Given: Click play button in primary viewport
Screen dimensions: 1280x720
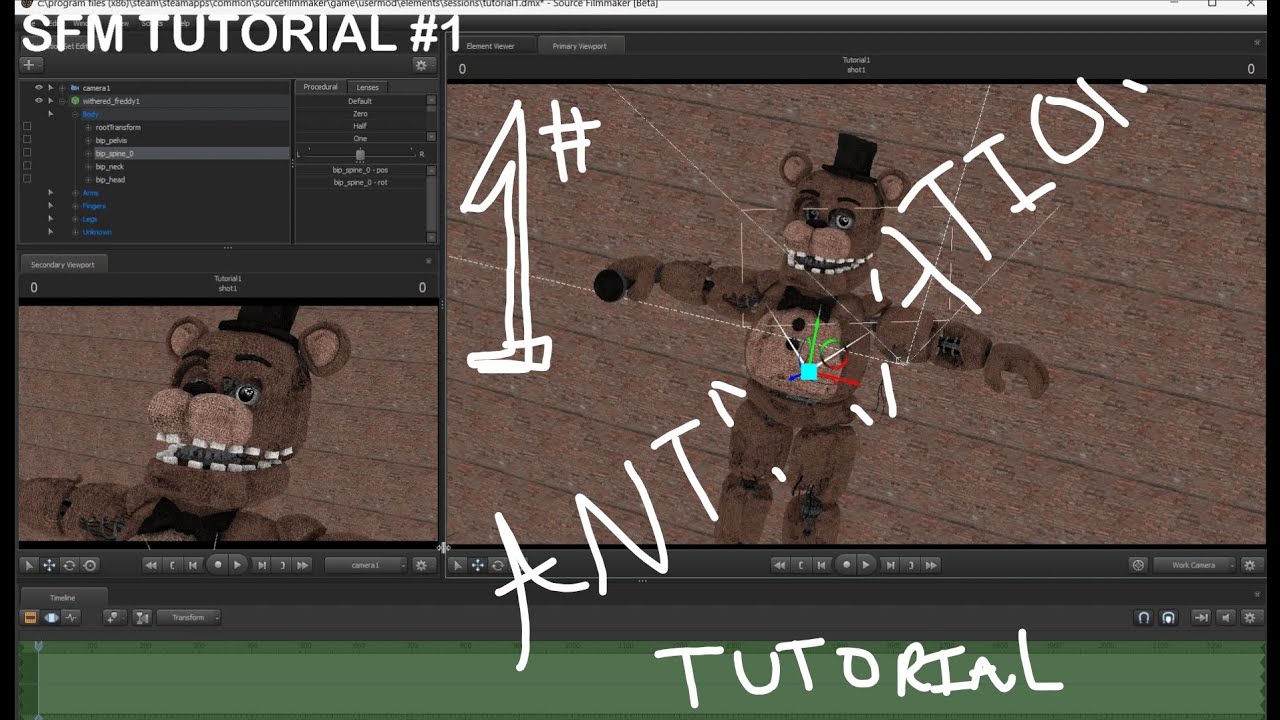Looking at the screenshot, I should [866, 565].
